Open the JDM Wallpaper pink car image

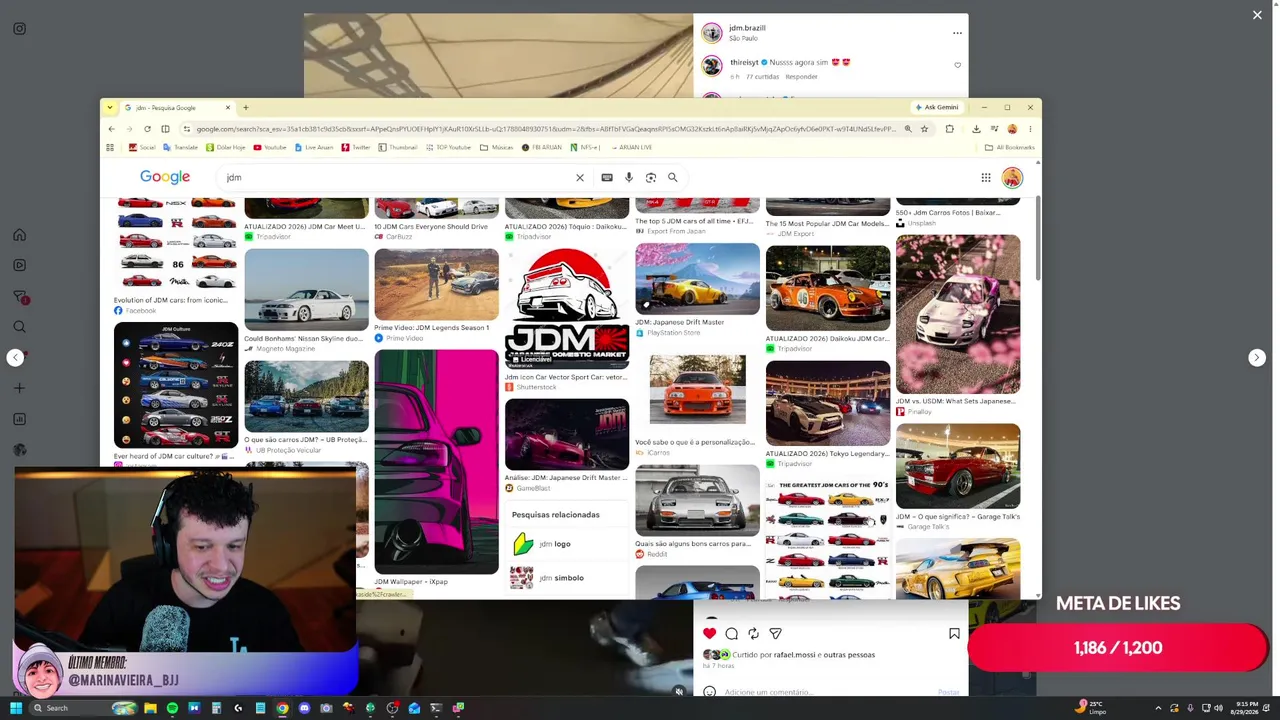[436, 462]
